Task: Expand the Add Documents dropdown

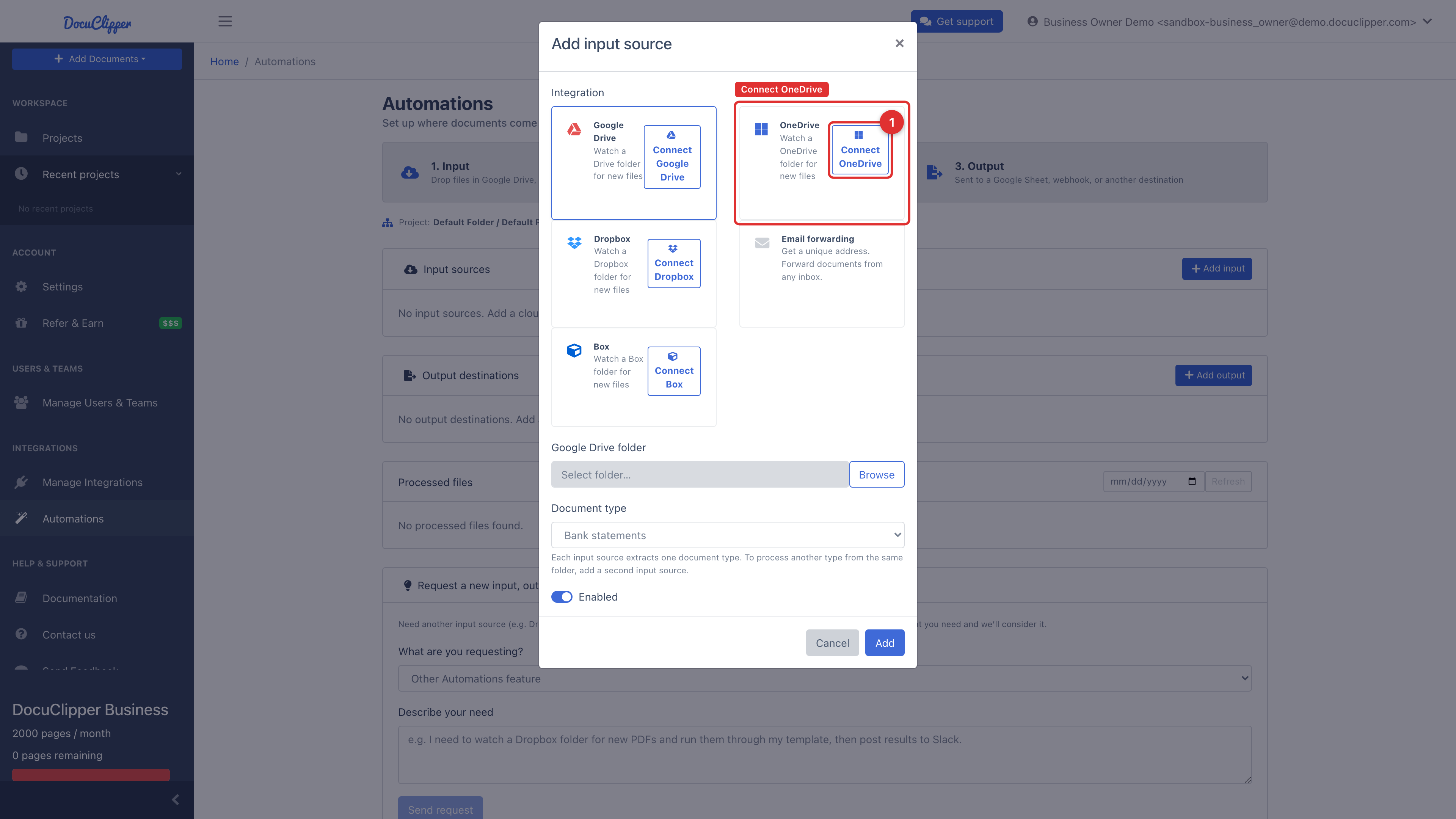Action: [x=97, y=59]
